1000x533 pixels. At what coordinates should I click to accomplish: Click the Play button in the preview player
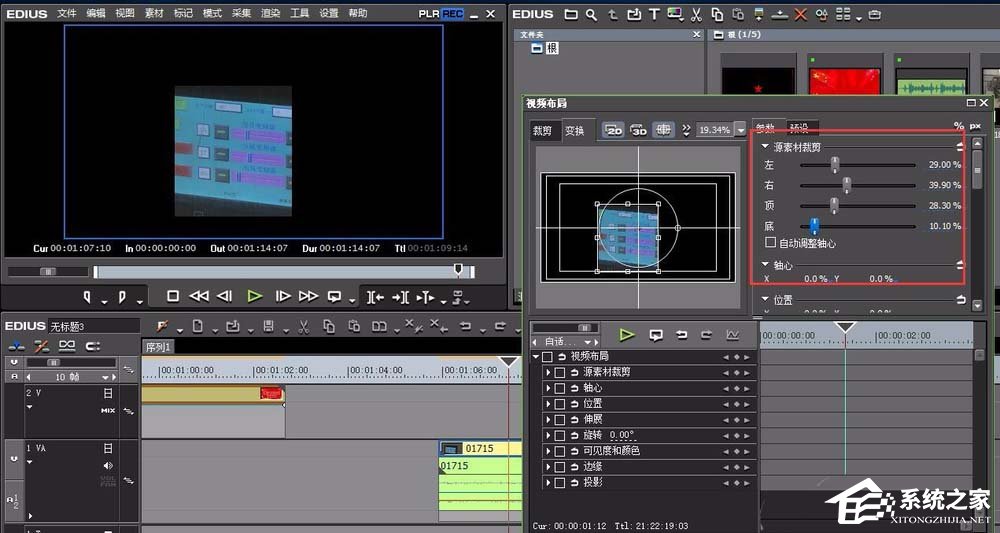pyautogui.click(x=254, y=296)
